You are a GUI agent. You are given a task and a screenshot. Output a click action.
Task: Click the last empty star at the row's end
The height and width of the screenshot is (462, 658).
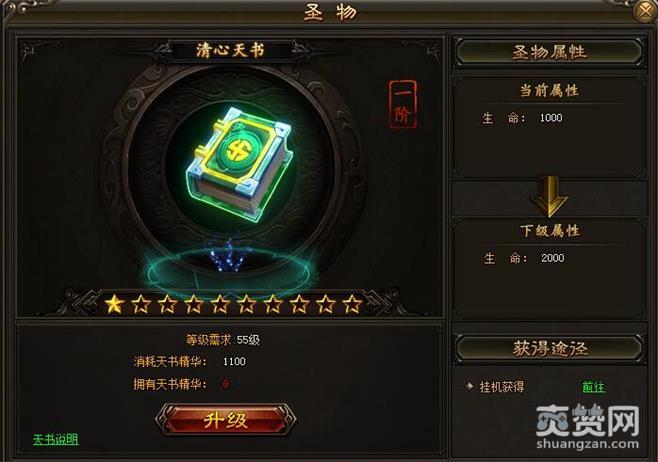tap(352, 304)
